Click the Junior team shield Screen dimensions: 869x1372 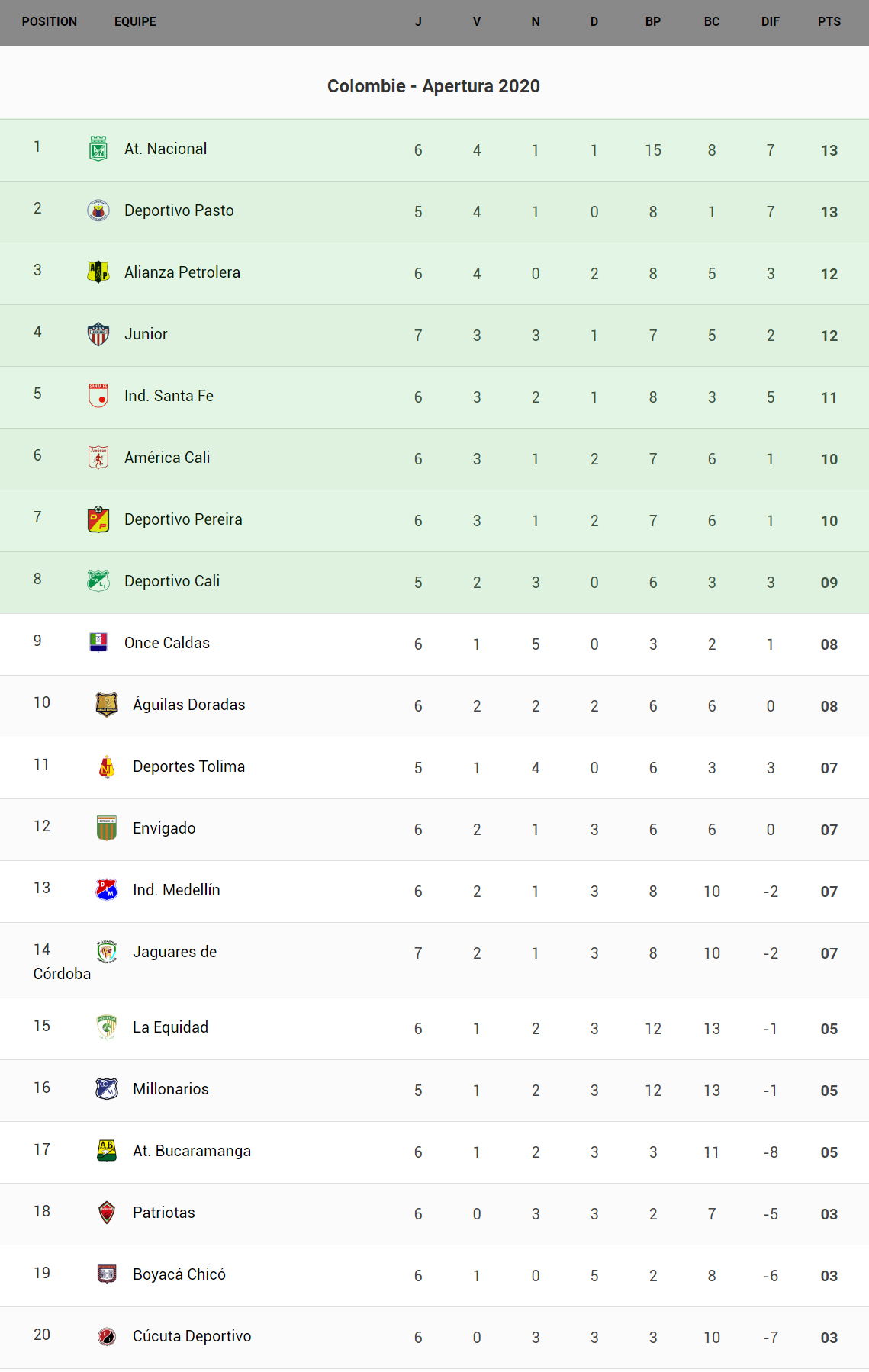[x=98, y=334]
